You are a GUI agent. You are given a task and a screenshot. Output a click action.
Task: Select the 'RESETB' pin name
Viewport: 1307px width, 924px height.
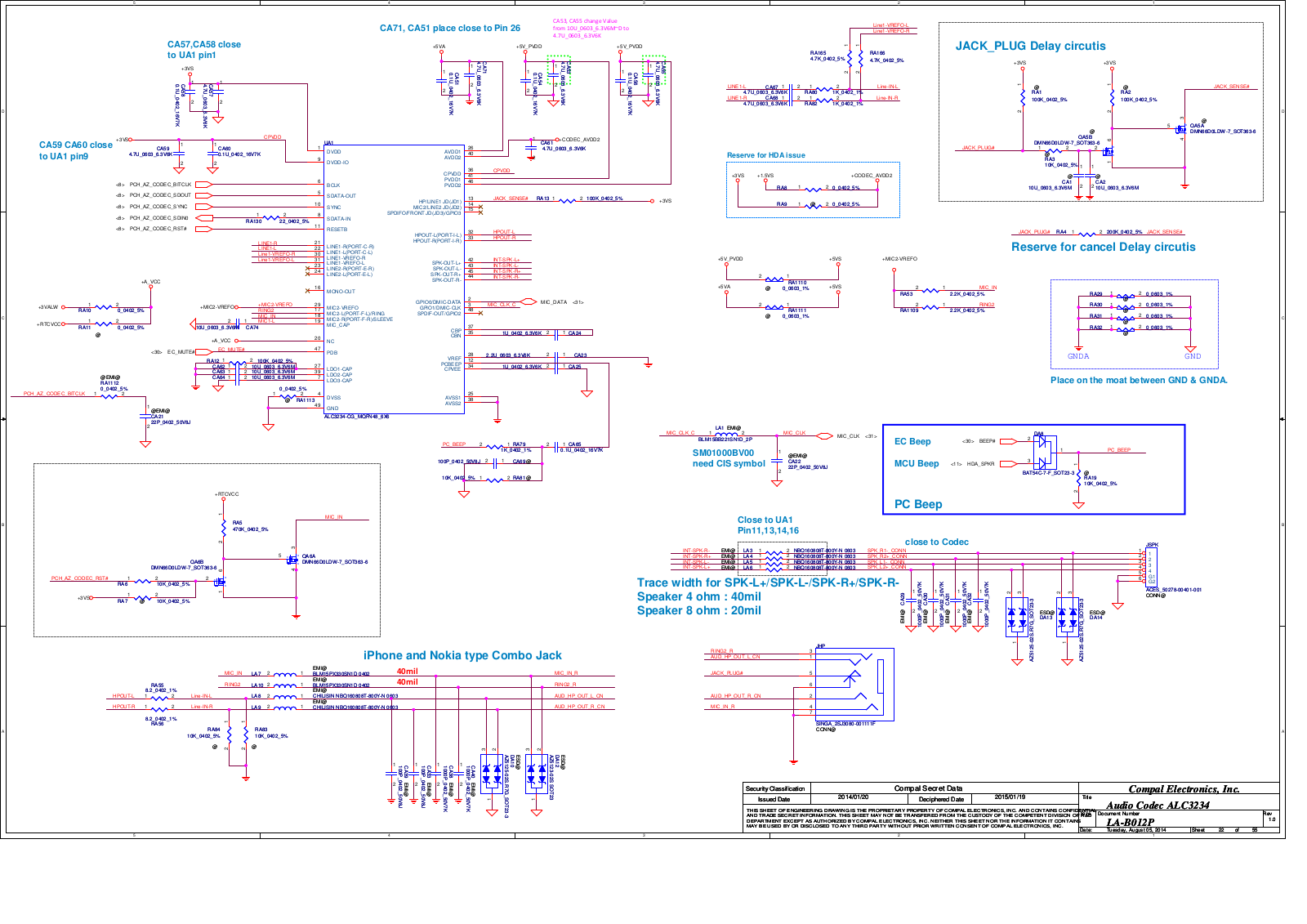click(337, 230)
